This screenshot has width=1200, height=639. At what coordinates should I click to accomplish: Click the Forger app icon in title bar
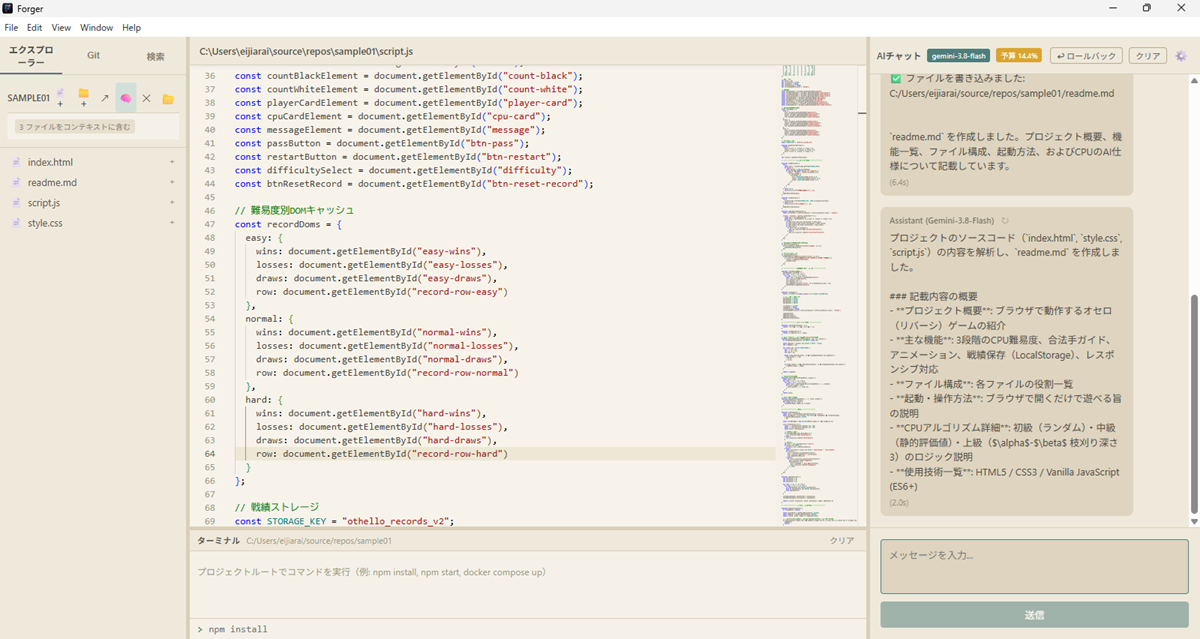click(x=8, y=9)
